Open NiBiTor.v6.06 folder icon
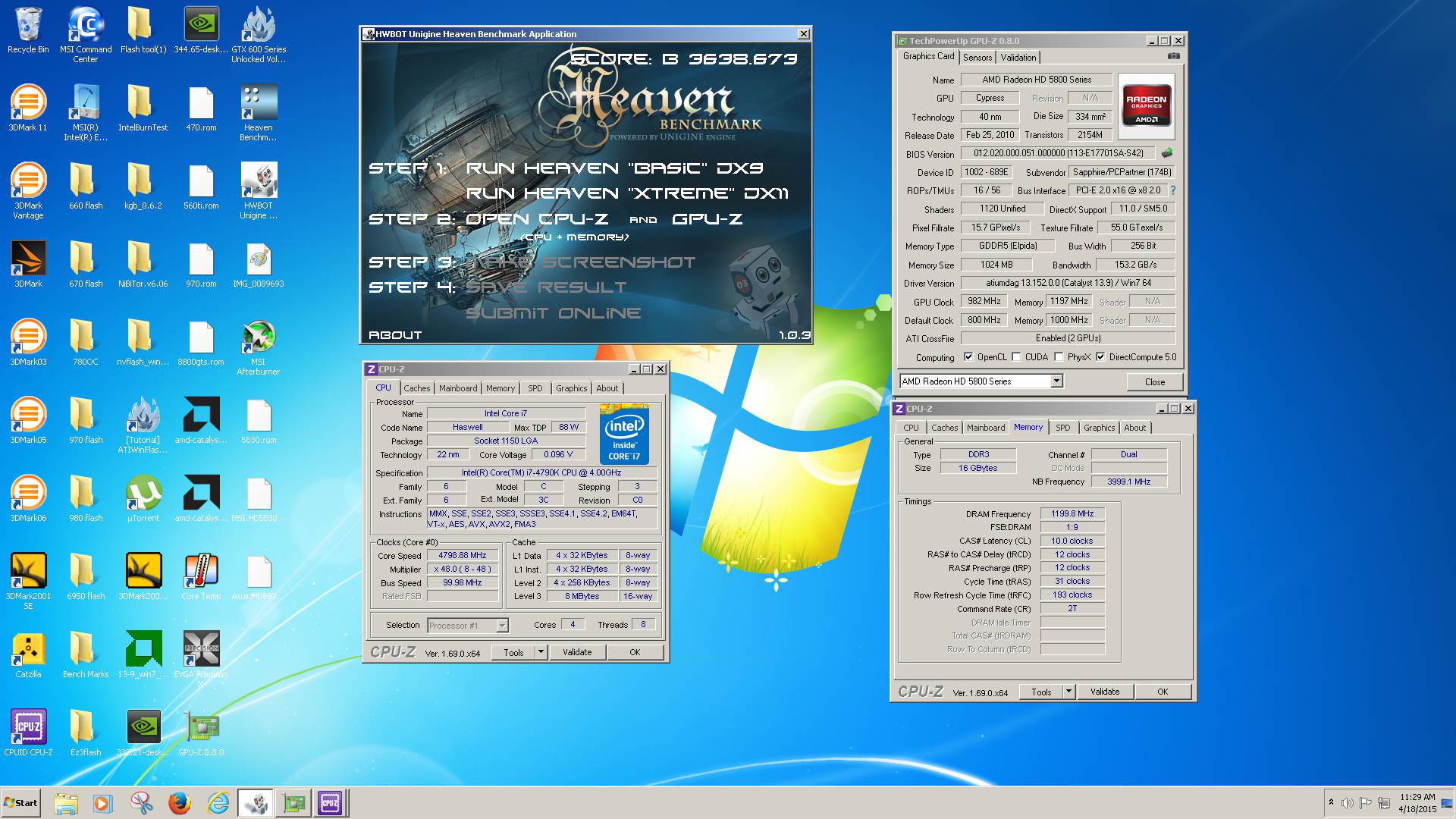This screenshot has width=1456, height=819. click(143, 264)
